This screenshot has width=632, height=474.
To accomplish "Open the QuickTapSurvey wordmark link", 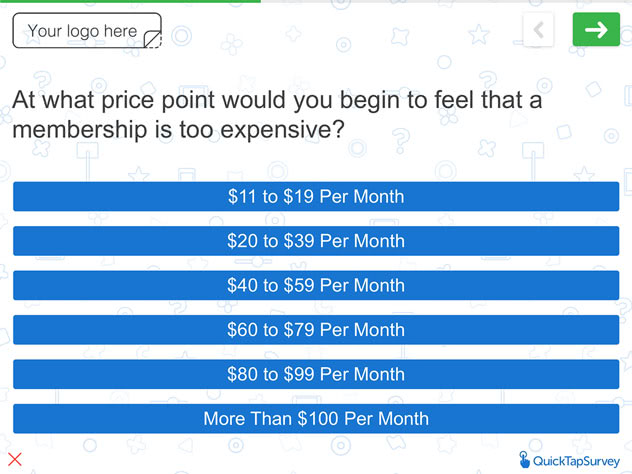I will [x=576, y=461].
